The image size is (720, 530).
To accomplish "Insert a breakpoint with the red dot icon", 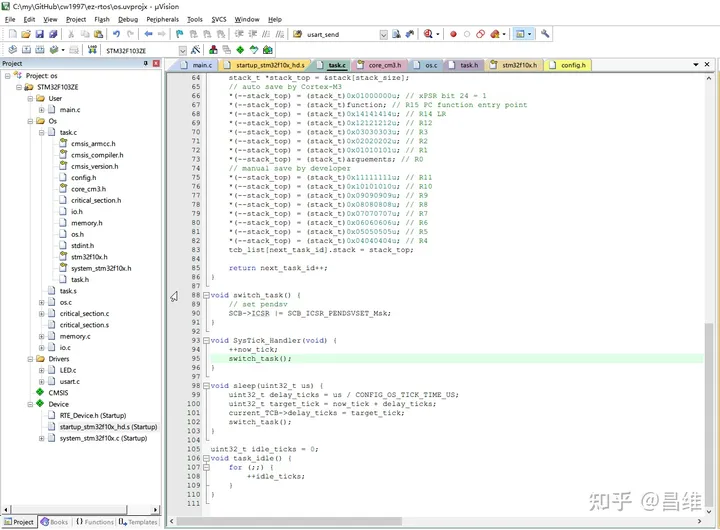I will 453,34.
